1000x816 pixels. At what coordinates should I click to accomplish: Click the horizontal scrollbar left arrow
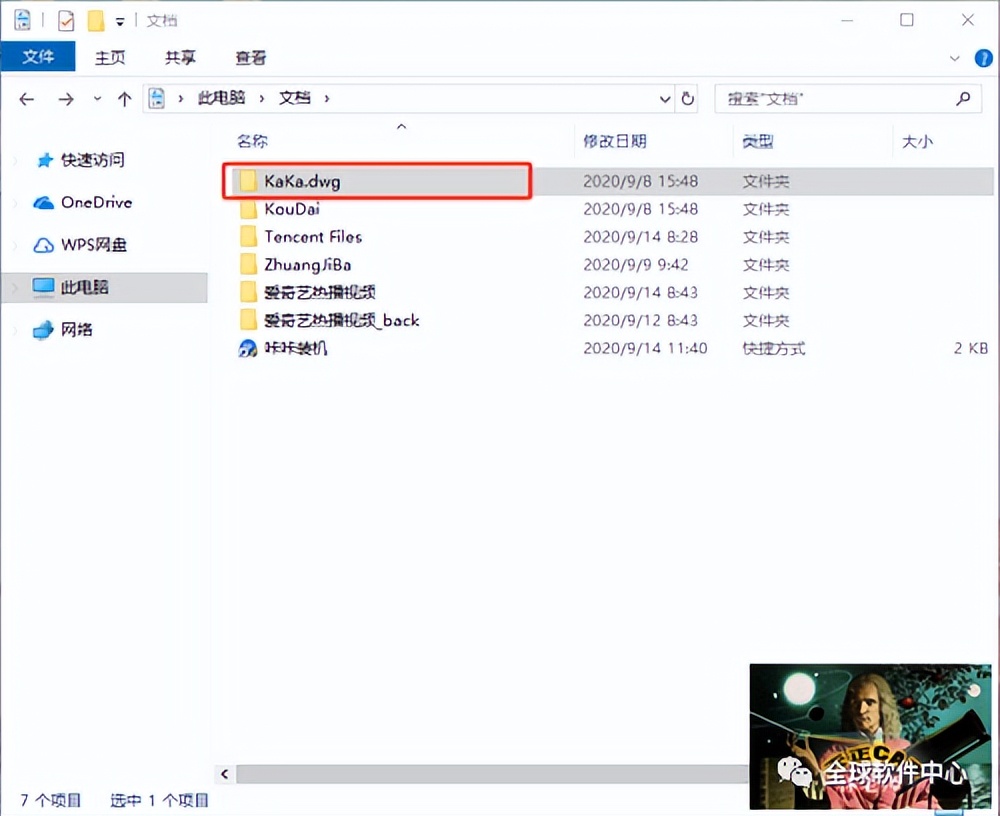pyautogui.click(x=224, y=774)
